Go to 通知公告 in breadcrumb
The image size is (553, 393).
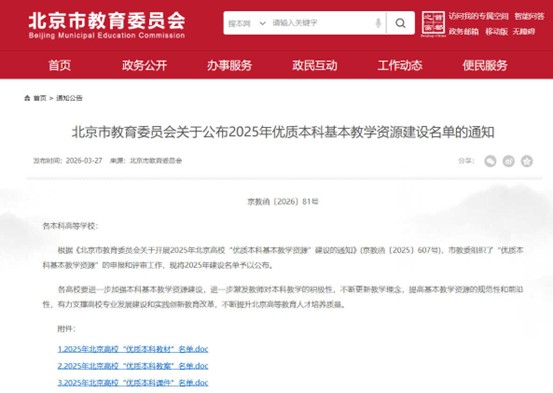coord(69,98)
